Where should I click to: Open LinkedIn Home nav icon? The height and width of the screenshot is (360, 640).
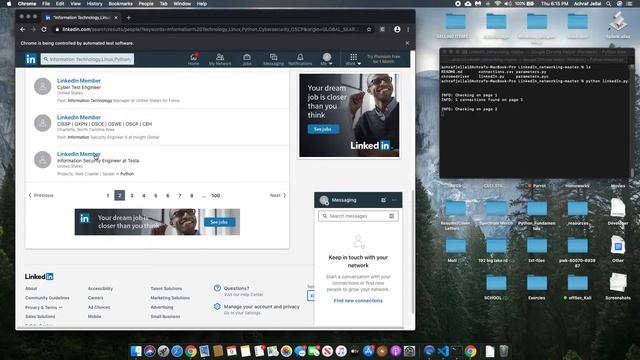tap(193, 59)
